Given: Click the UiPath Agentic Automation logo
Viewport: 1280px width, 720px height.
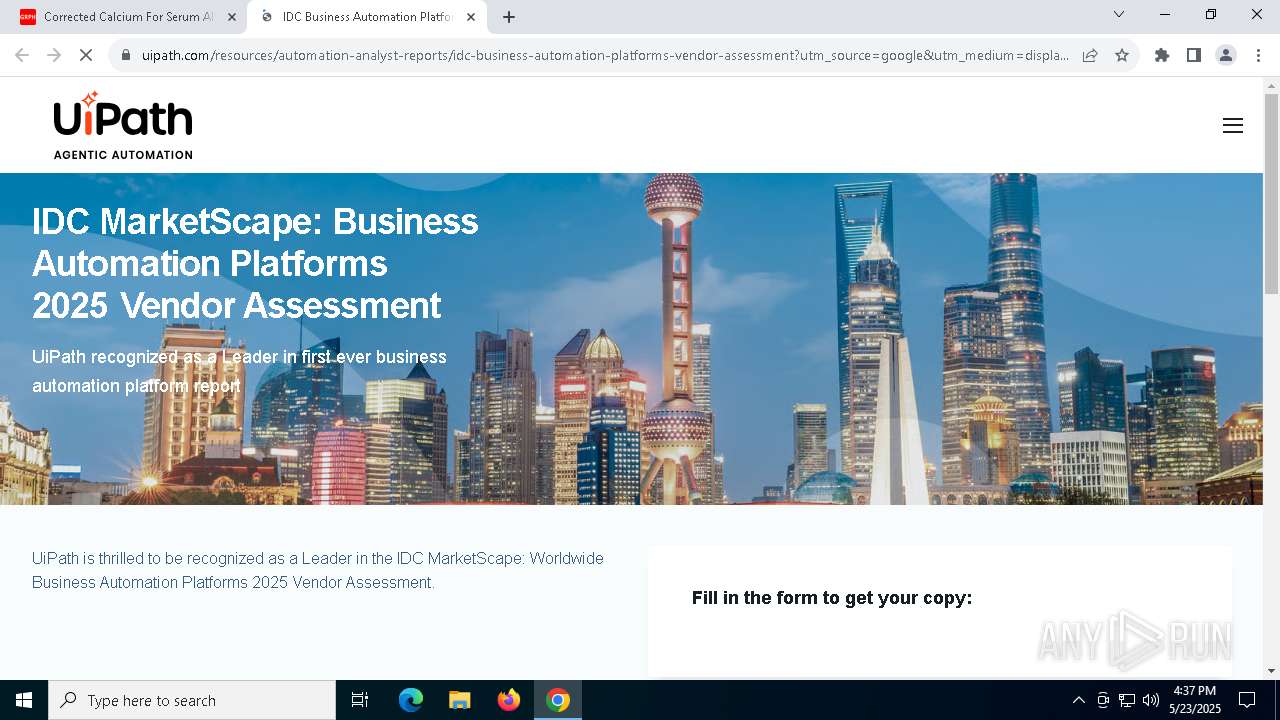Looking at the screenshot, I should (123, 125).
